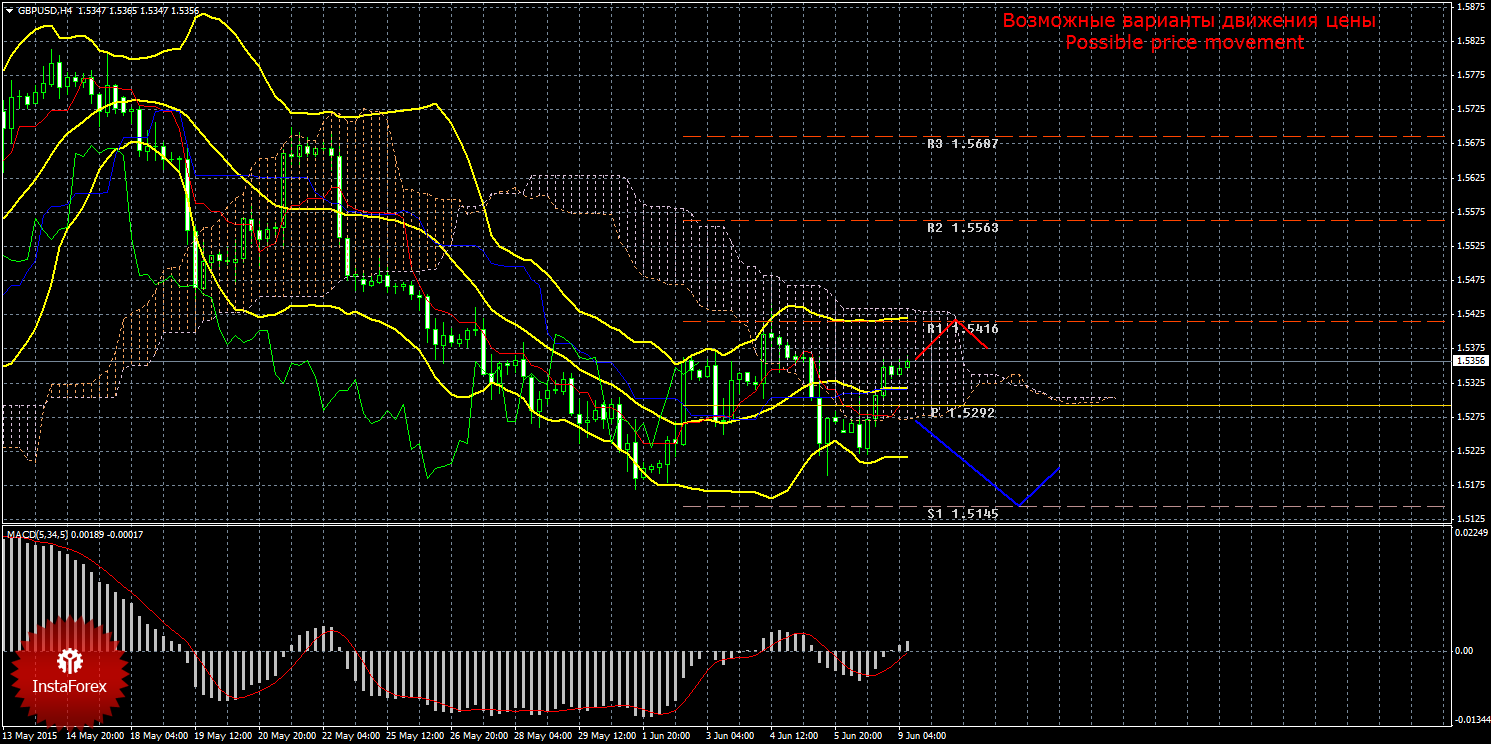This screenshot has height=744, width=1491.
Task: Click the '13 May 2015' date on time axis
Action: (30, 736)
